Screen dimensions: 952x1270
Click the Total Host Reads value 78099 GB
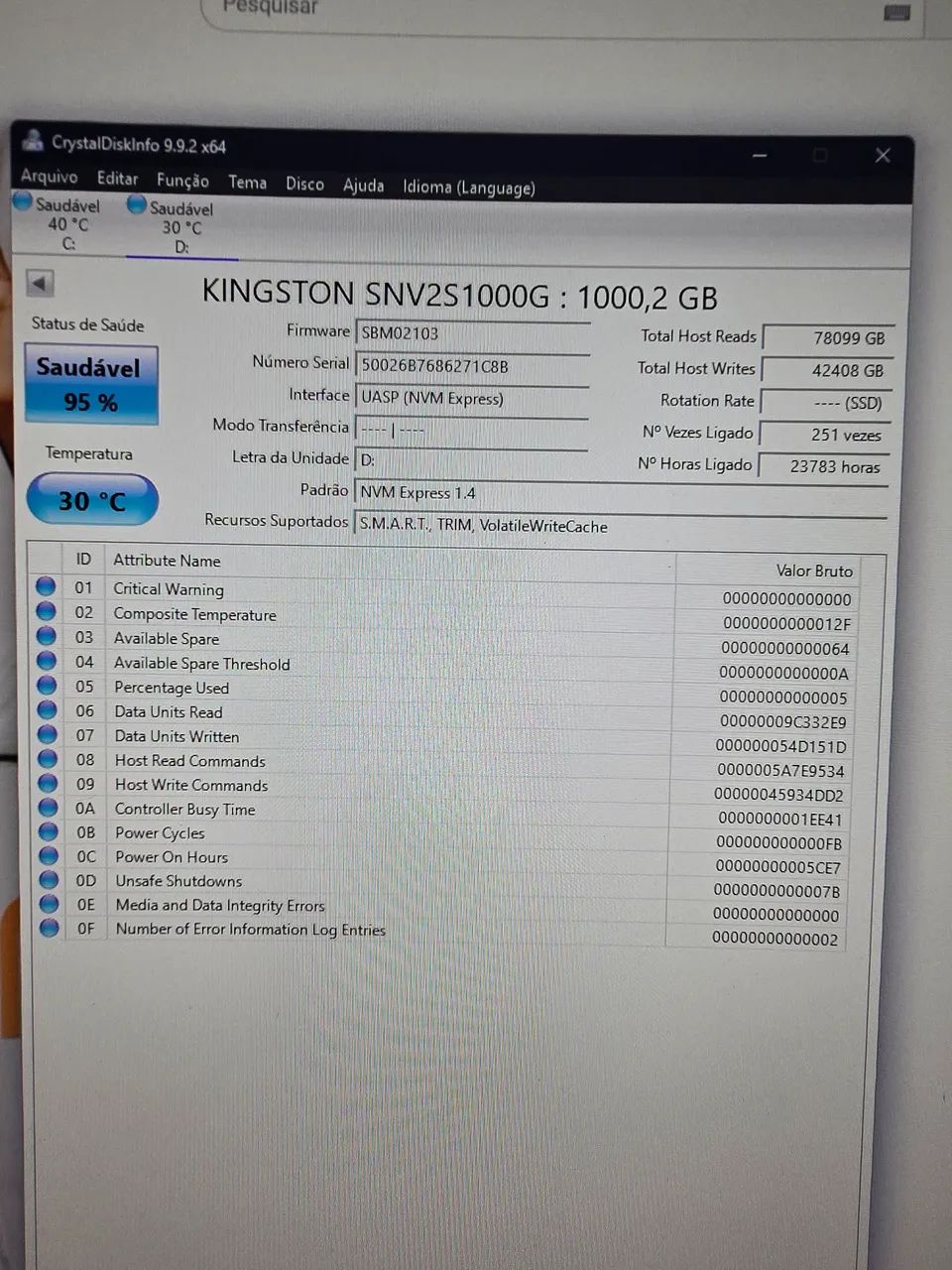[x=828, y=337]
